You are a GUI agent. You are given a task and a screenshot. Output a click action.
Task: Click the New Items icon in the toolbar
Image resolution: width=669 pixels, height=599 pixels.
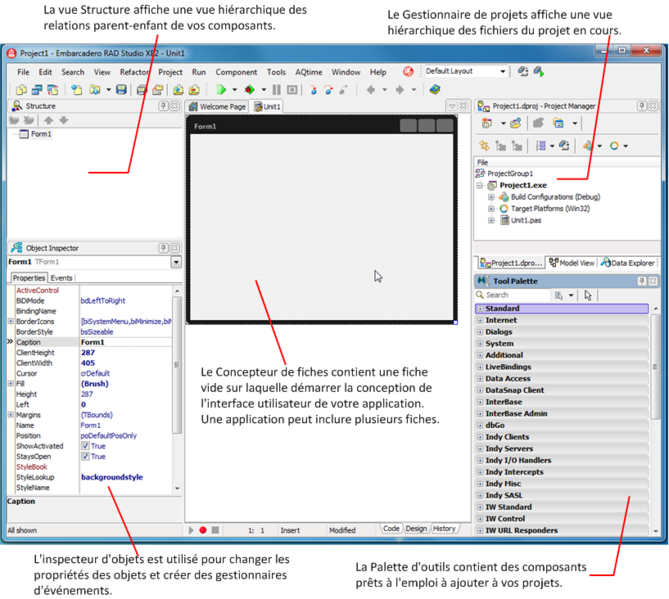pyautogui.click(x=77, y=90)
